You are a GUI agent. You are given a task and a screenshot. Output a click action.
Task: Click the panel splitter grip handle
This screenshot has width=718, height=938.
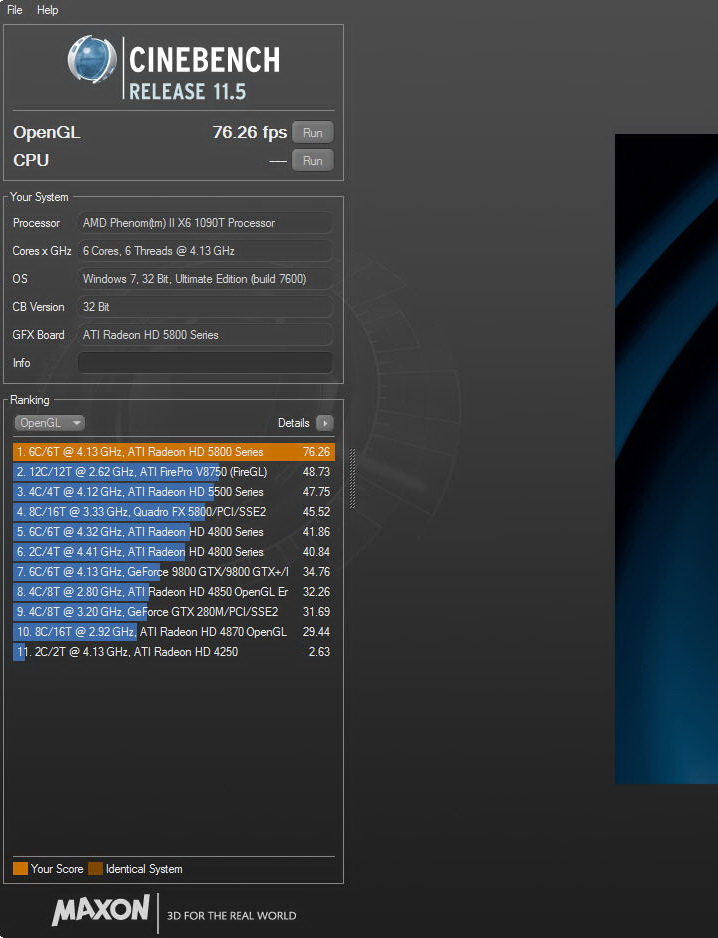[352, 479]
